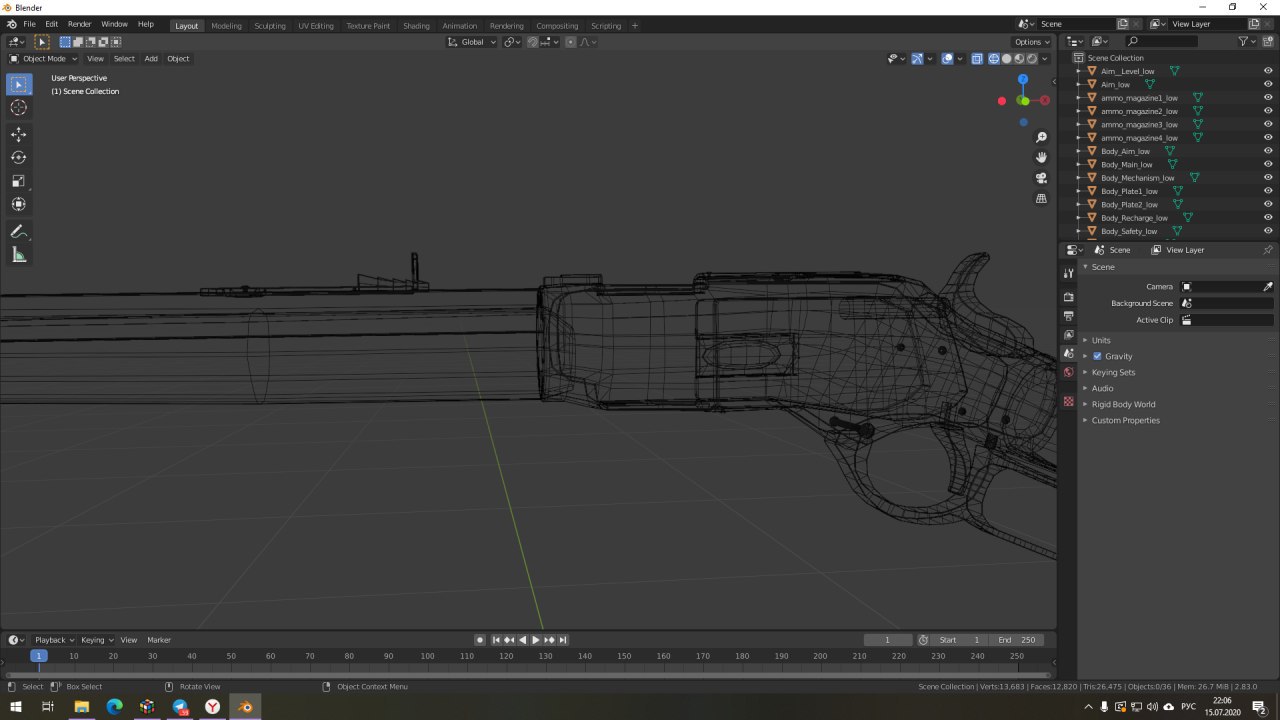
Task: Toggle camera view in viewport
Action: tap(1041, 178)
